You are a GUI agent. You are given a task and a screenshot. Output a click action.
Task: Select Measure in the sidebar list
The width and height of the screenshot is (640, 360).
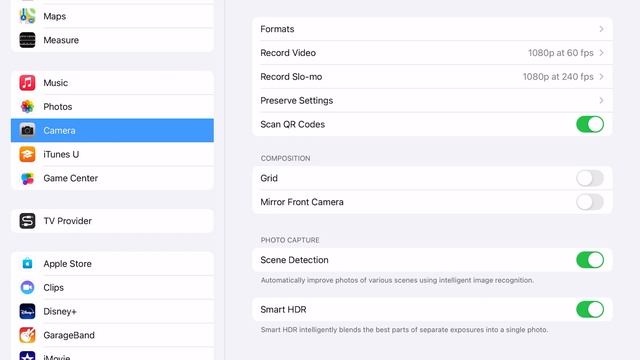pos(112,40)
